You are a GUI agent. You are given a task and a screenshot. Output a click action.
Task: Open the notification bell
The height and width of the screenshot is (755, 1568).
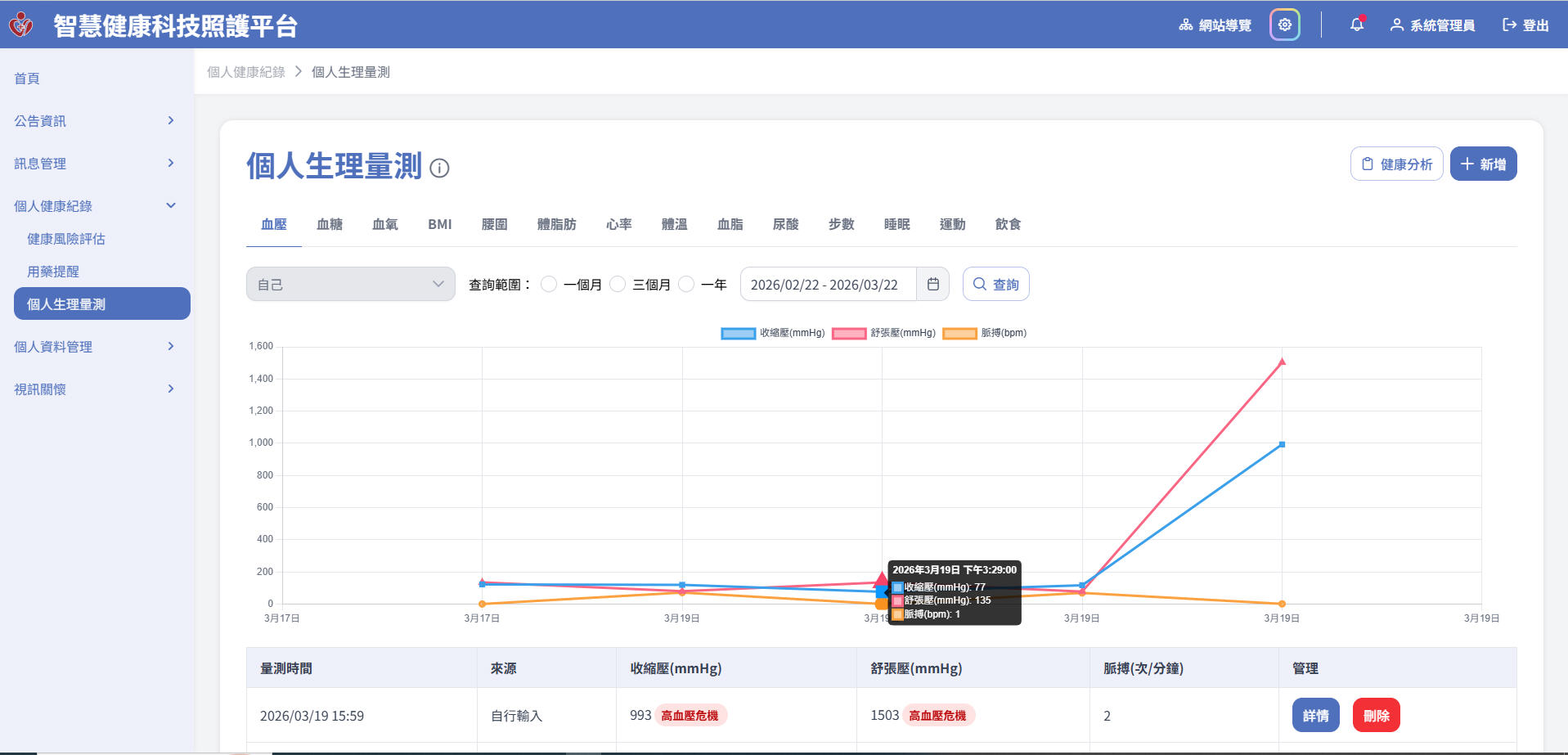pos(1356,25)
